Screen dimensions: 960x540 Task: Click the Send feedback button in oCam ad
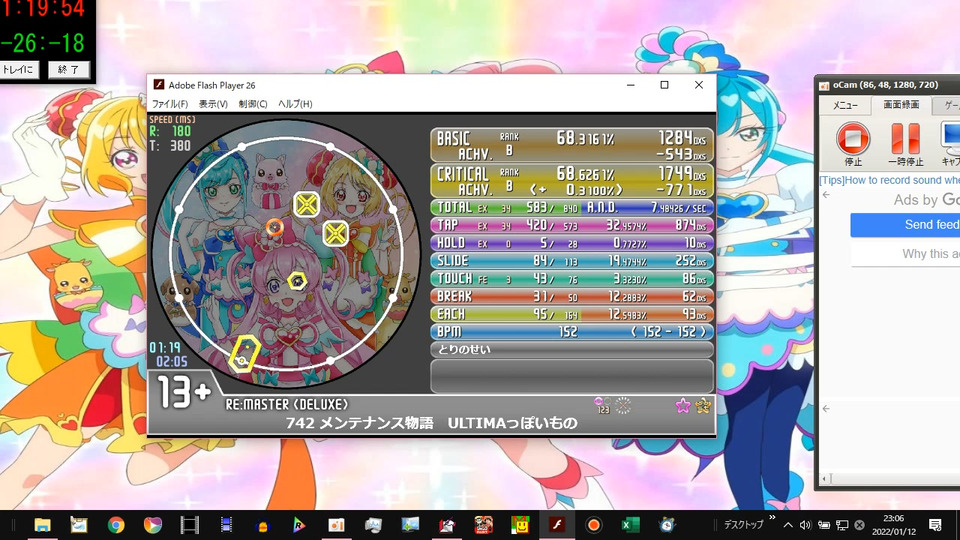pos(905,225)
